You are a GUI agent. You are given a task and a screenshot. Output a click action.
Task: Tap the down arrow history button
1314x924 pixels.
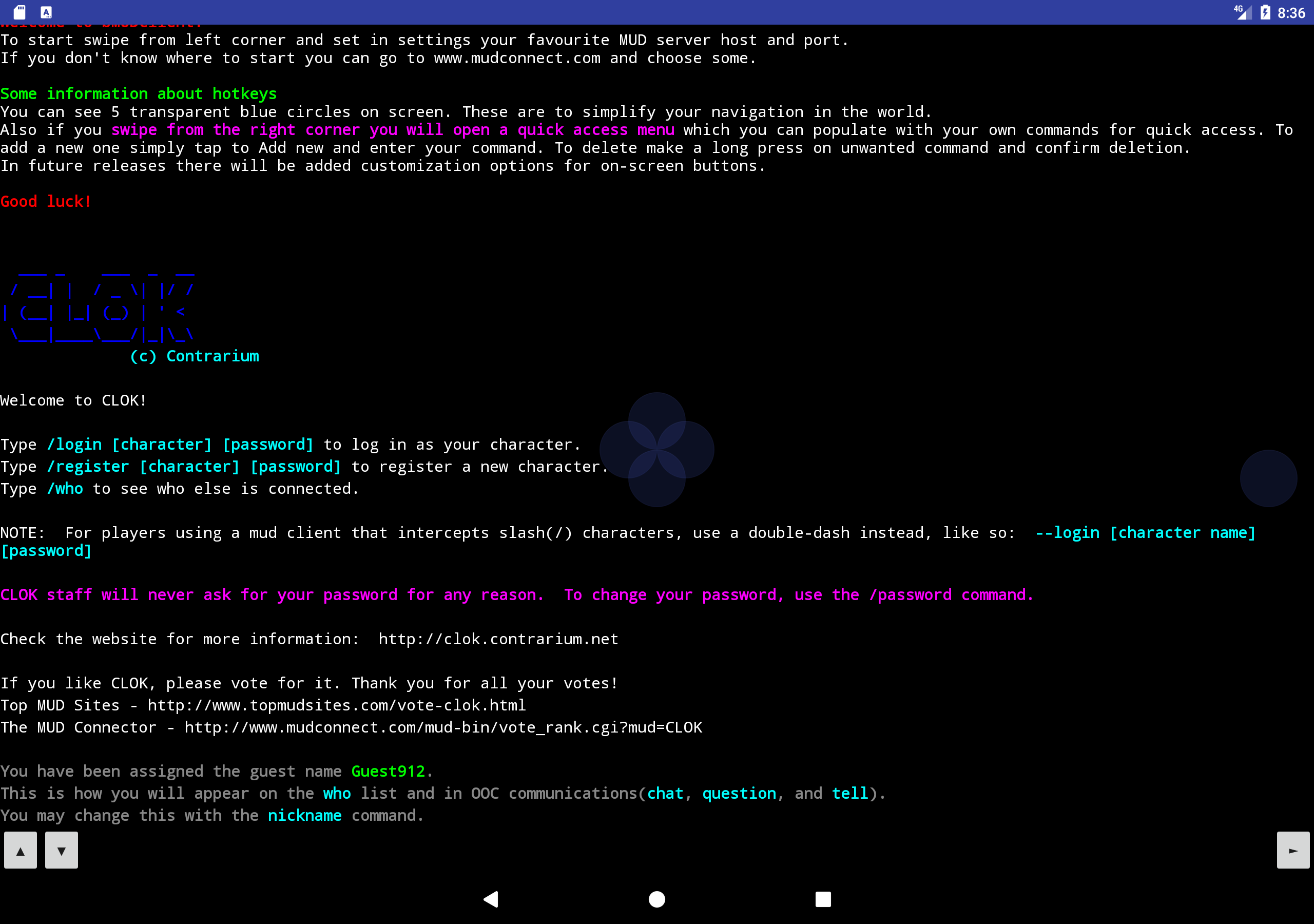click(61, 850)
